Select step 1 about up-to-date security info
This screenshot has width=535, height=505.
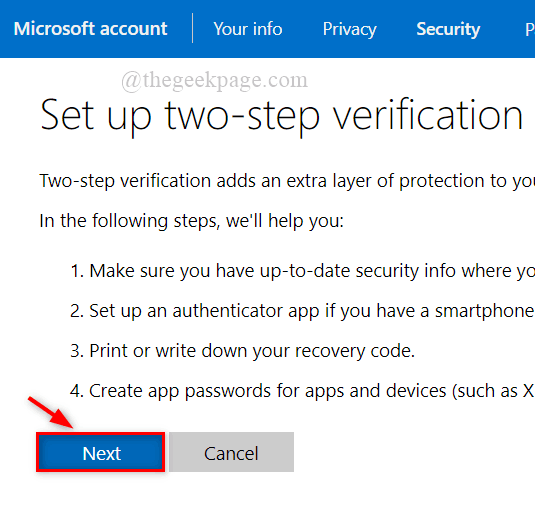click(x=302, y=271)
